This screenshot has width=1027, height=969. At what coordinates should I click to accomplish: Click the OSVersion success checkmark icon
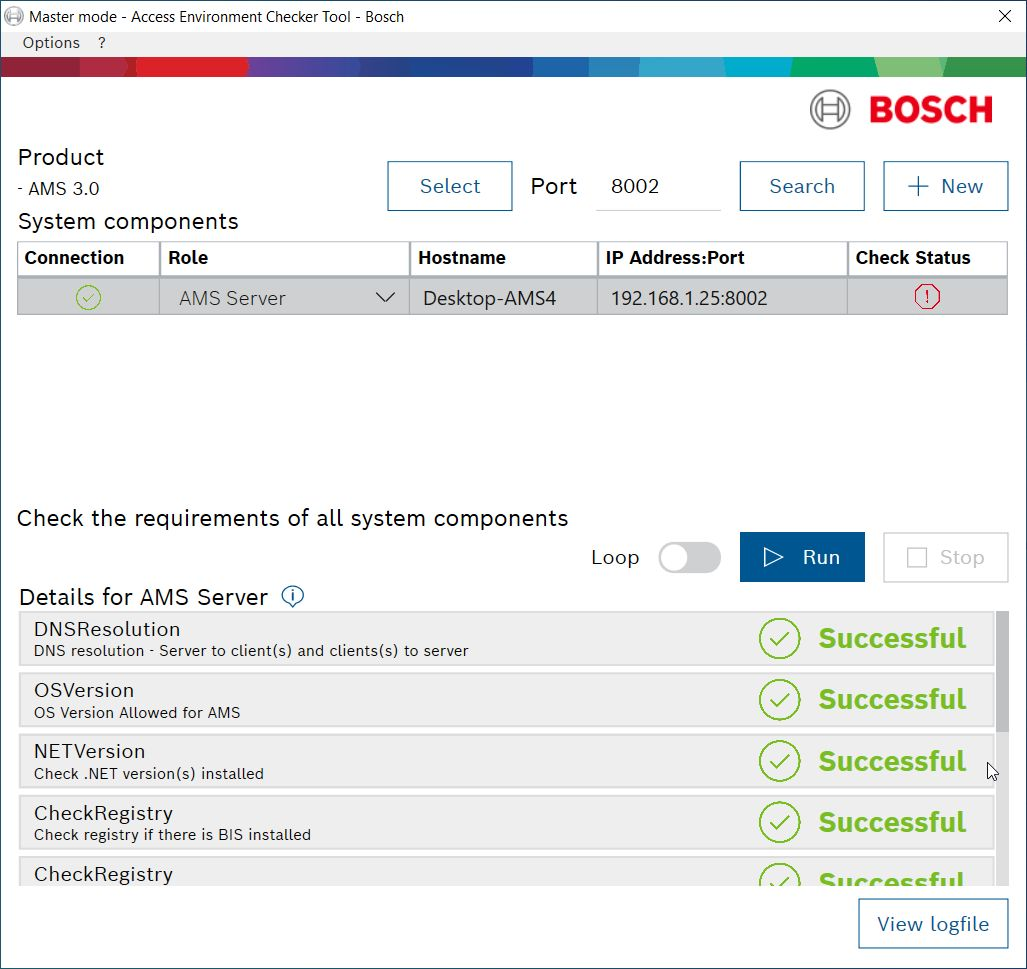tap(779, 700)
